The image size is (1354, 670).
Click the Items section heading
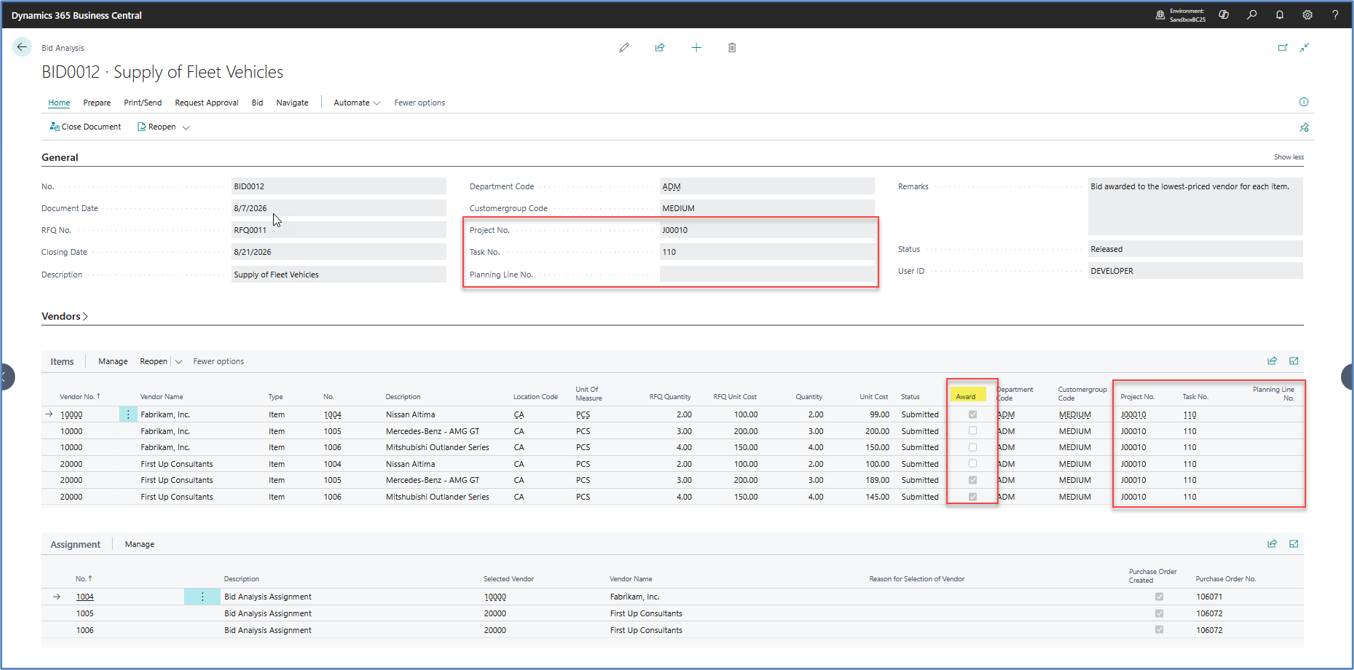pyautogui.click(x=62, y=361)
